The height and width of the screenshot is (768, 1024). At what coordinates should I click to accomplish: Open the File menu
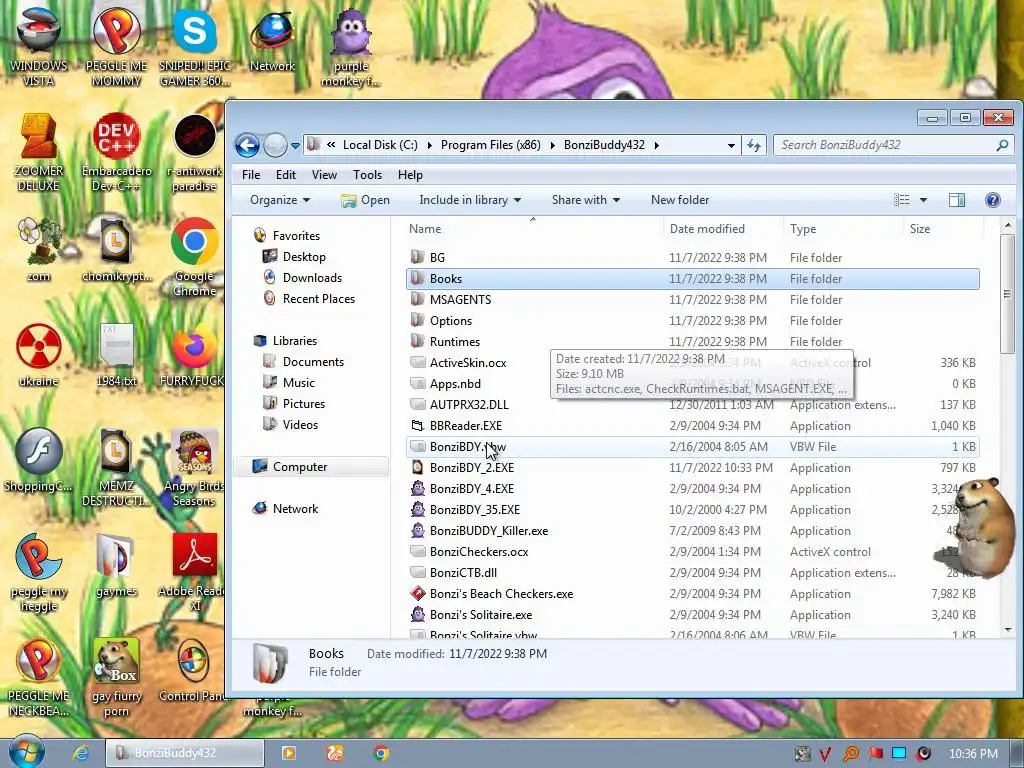tap(251, 175)
